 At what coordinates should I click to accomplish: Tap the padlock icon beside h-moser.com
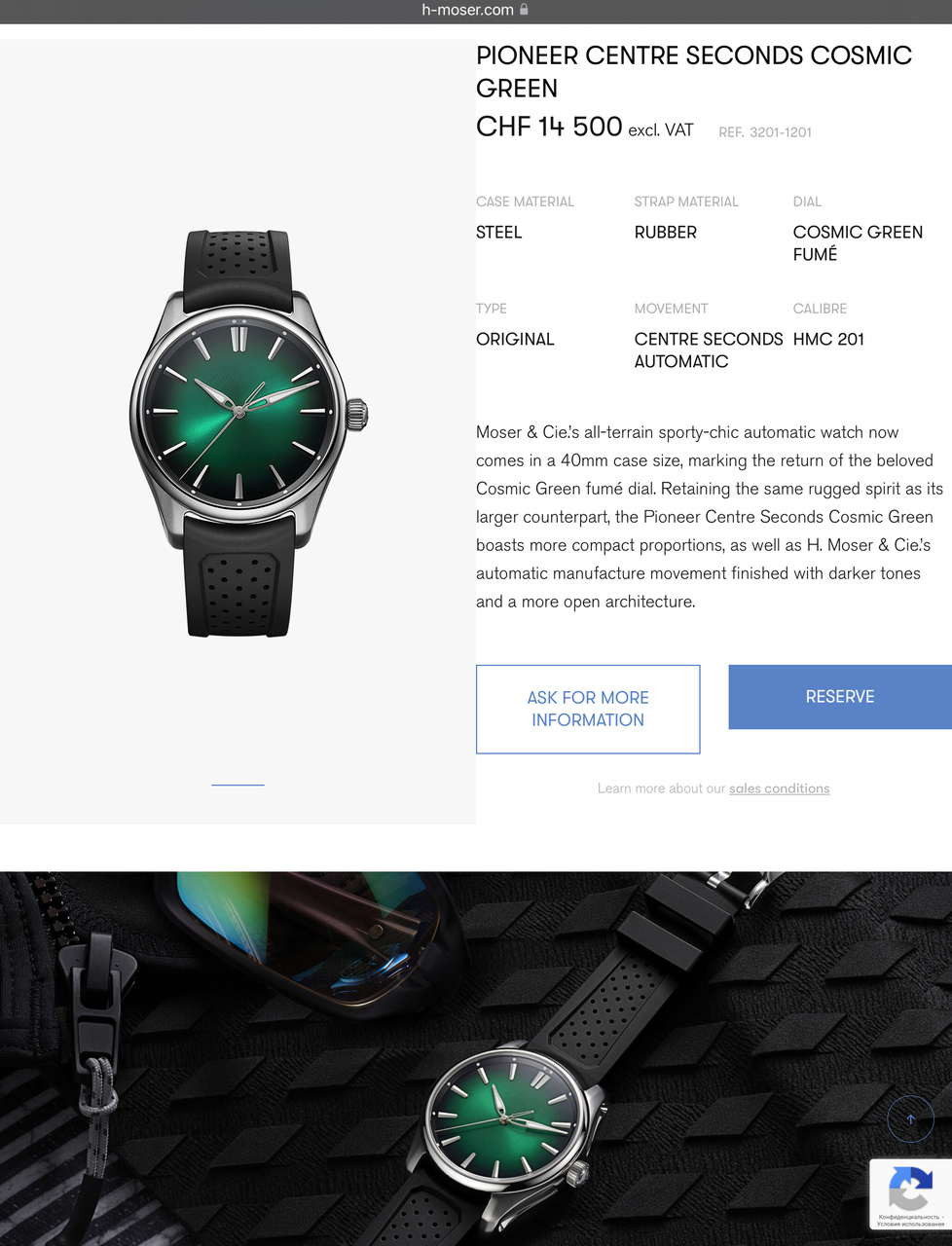point(524,10)
